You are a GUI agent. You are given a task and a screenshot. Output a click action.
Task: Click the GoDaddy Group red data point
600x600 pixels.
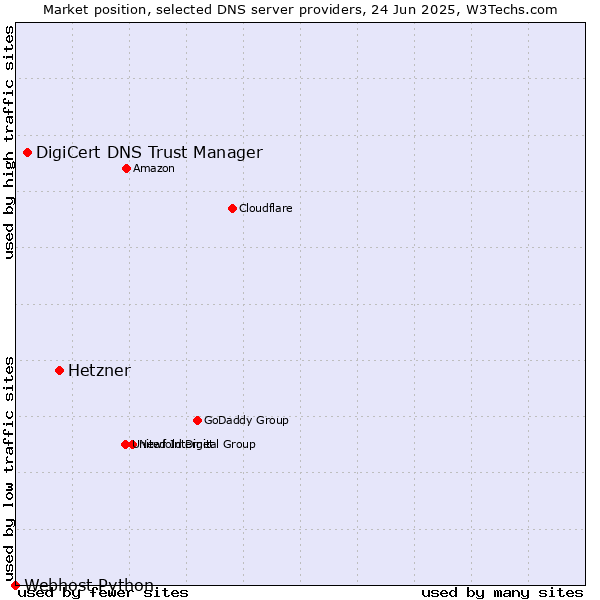pyautogui.click(x=197, y=421)
